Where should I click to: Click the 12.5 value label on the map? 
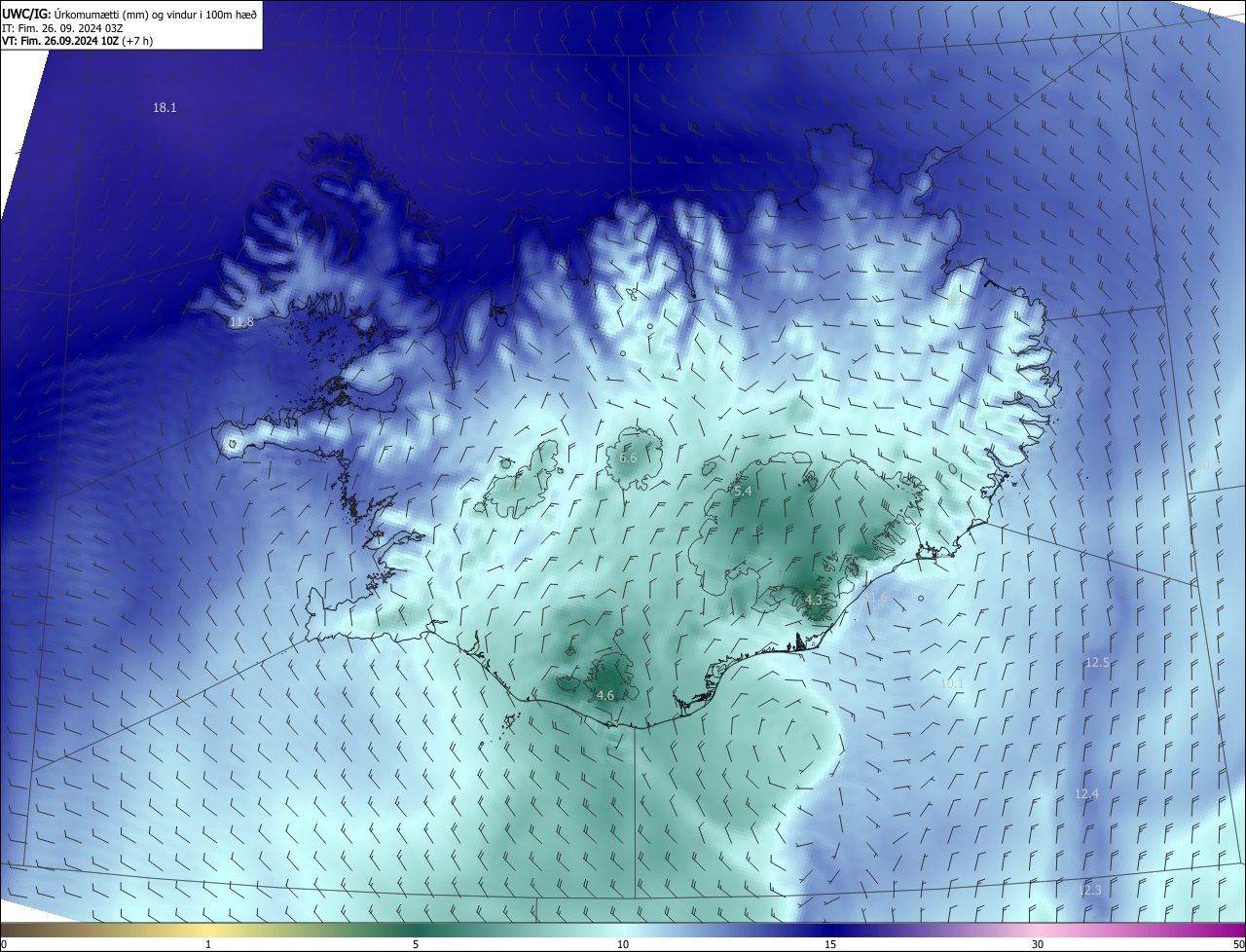tap(1097, 662)
